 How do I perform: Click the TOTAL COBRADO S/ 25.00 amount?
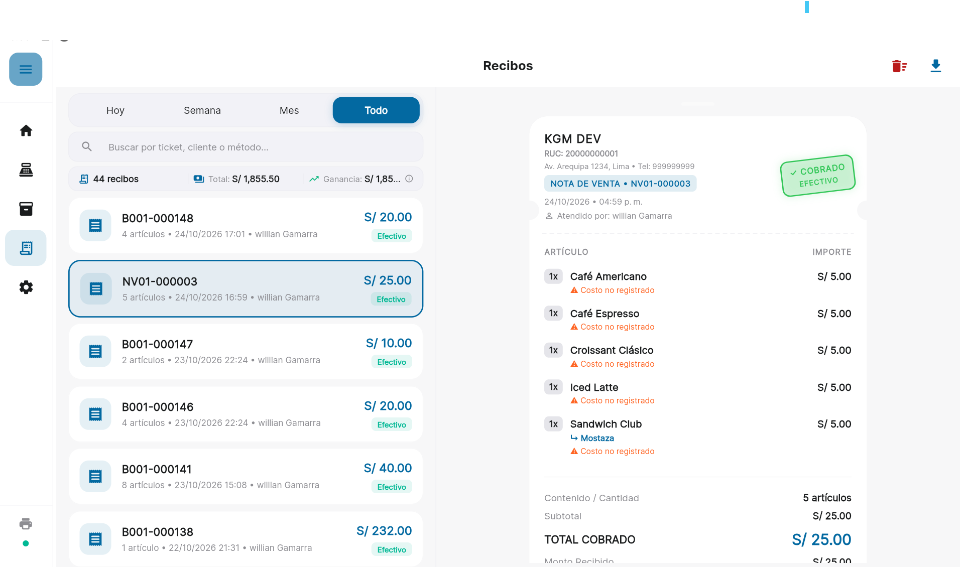click(821, 539)
